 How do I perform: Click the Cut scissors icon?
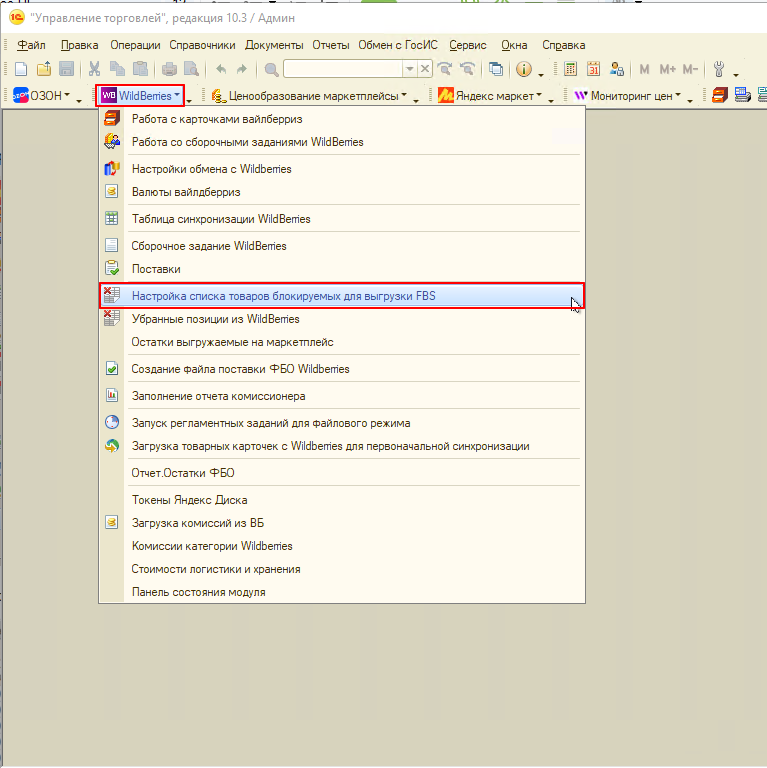[x=94, y=69]
